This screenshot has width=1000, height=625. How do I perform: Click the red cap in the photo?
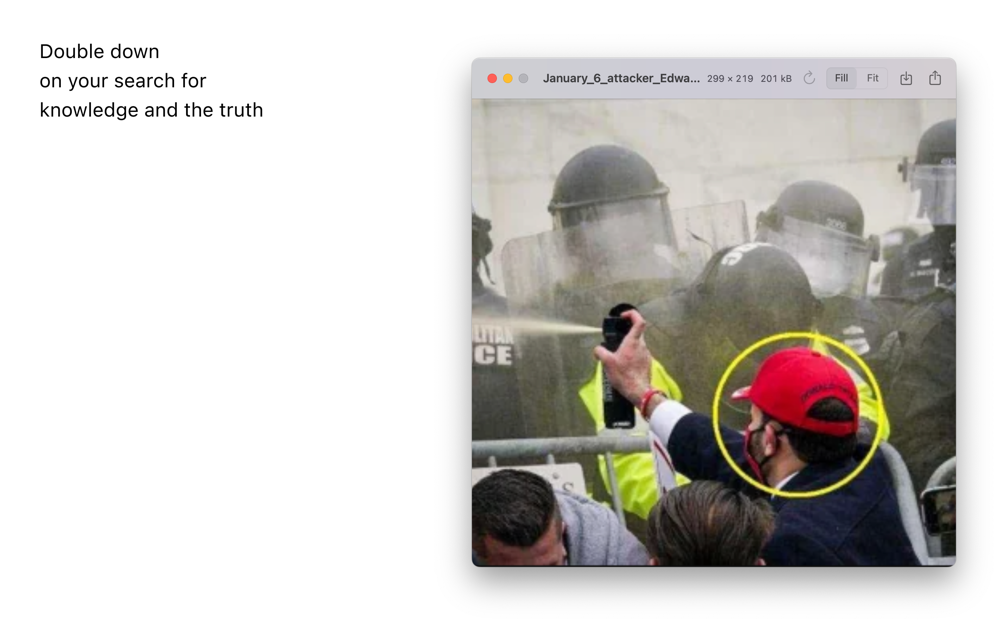click(800, 389)
